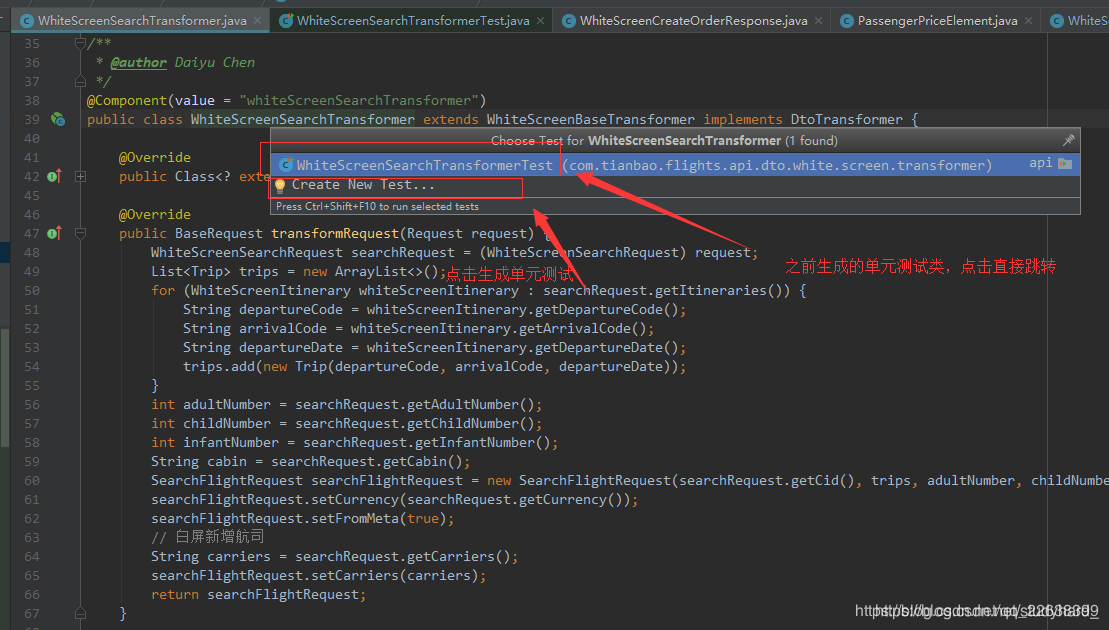
Task: Collapse transformRequest method at line 47
Action: [x=81, y=233]
